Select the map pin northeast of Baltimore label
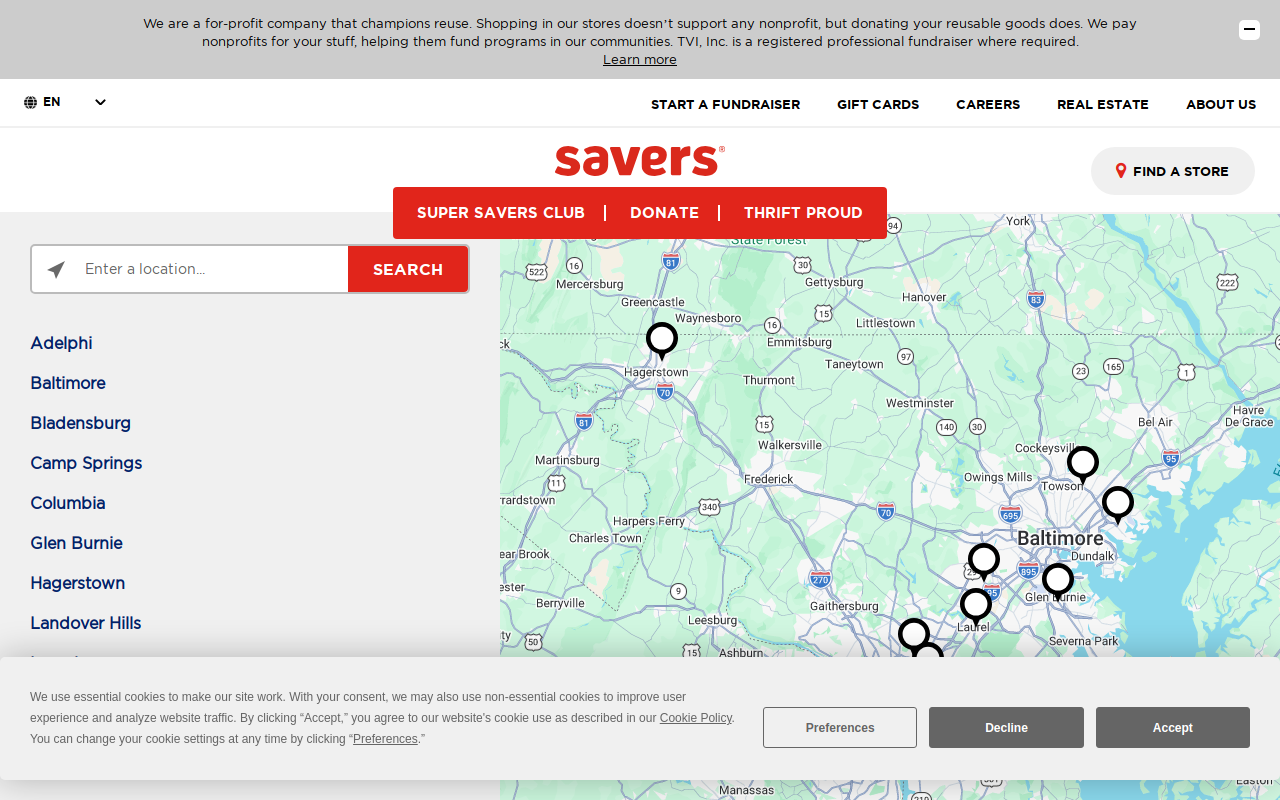 pos(1118,505)
